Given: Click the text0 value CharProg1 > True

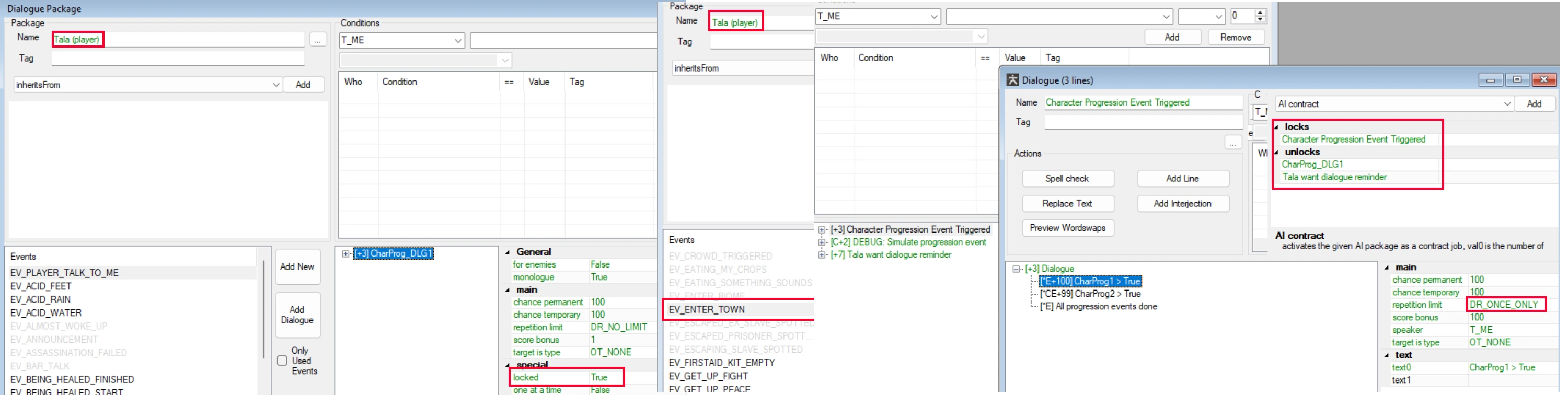Looking at the screenshot, I should 1502,368.
